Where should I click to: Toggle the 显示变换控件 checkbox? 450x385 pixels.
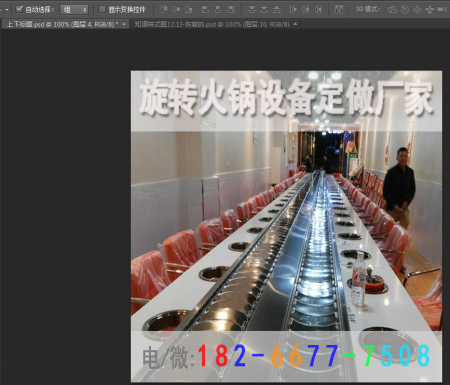[x=102, y=9]
